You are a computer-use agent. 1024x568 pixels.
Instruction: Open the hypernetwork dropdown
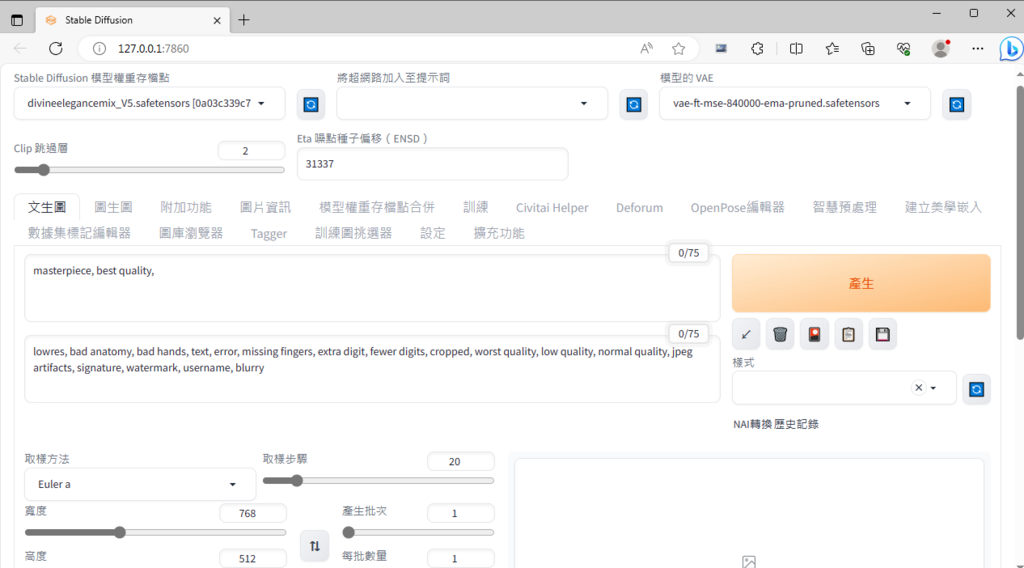coord(472,103)
